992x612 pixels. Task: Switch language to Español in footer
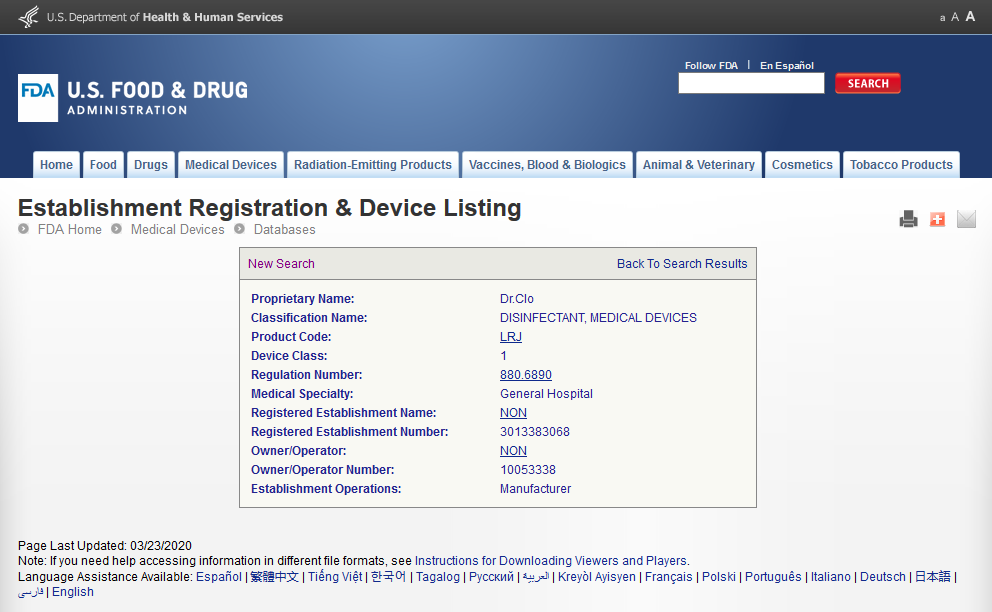click(x=219, y=577)
